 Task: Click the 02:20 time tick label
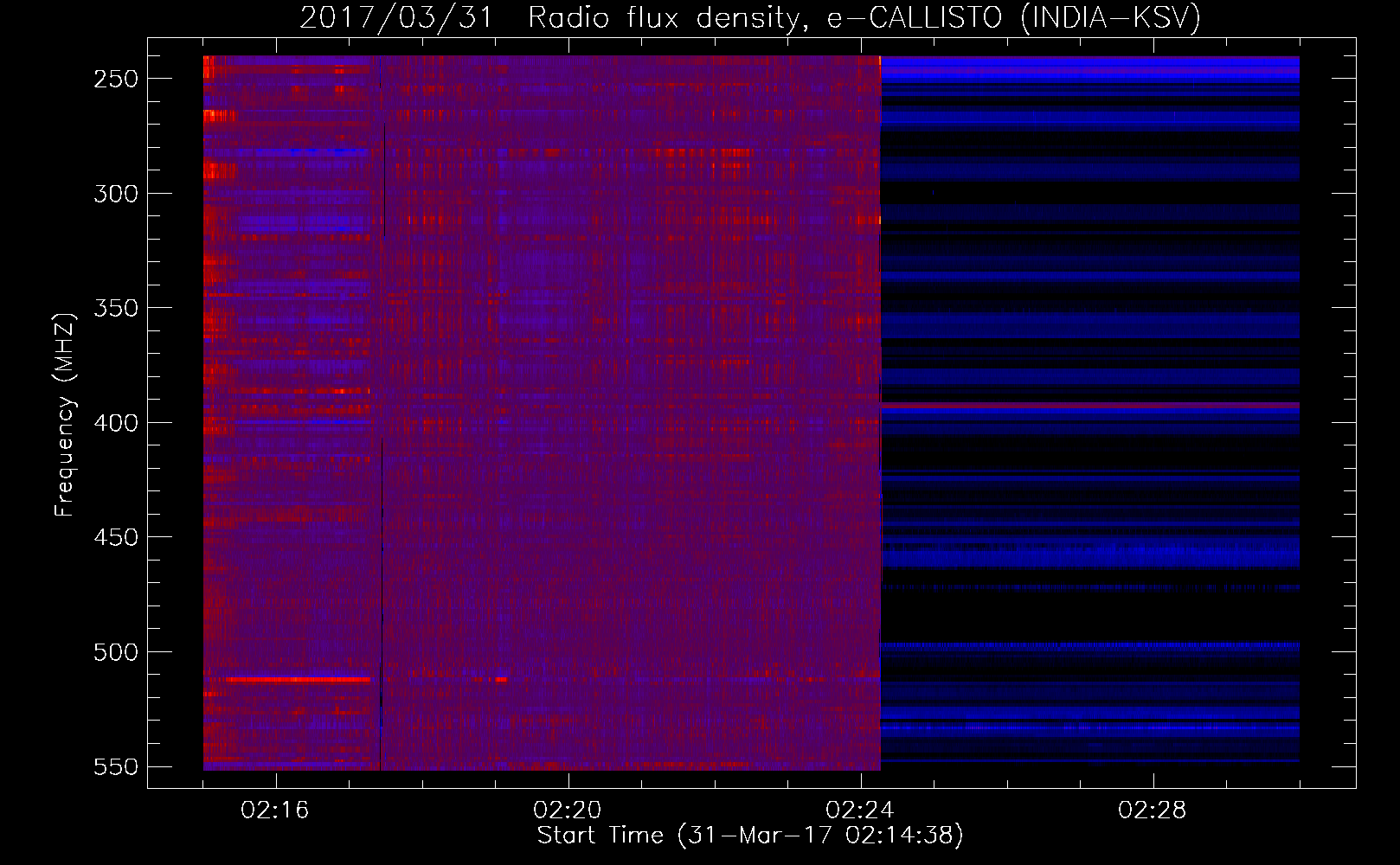(x=568, y=810)
